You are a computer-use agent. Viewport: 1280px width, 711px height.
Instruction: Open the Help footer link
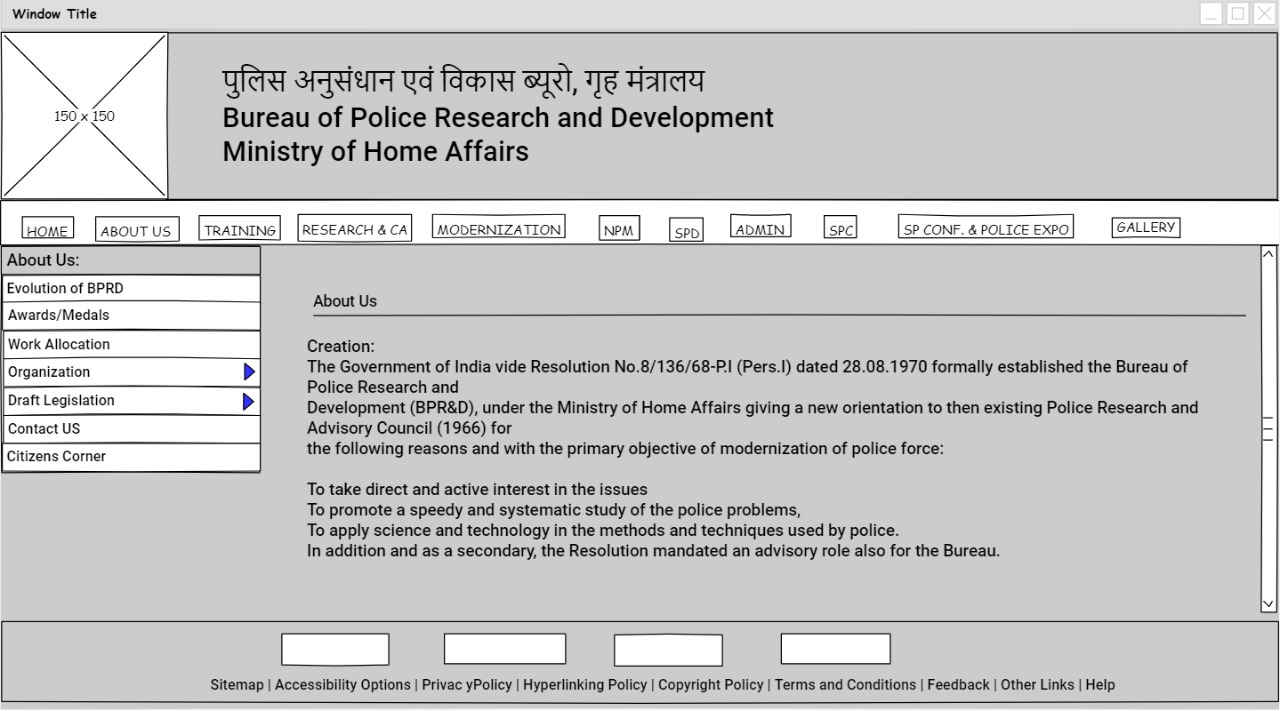[1100, 685]
